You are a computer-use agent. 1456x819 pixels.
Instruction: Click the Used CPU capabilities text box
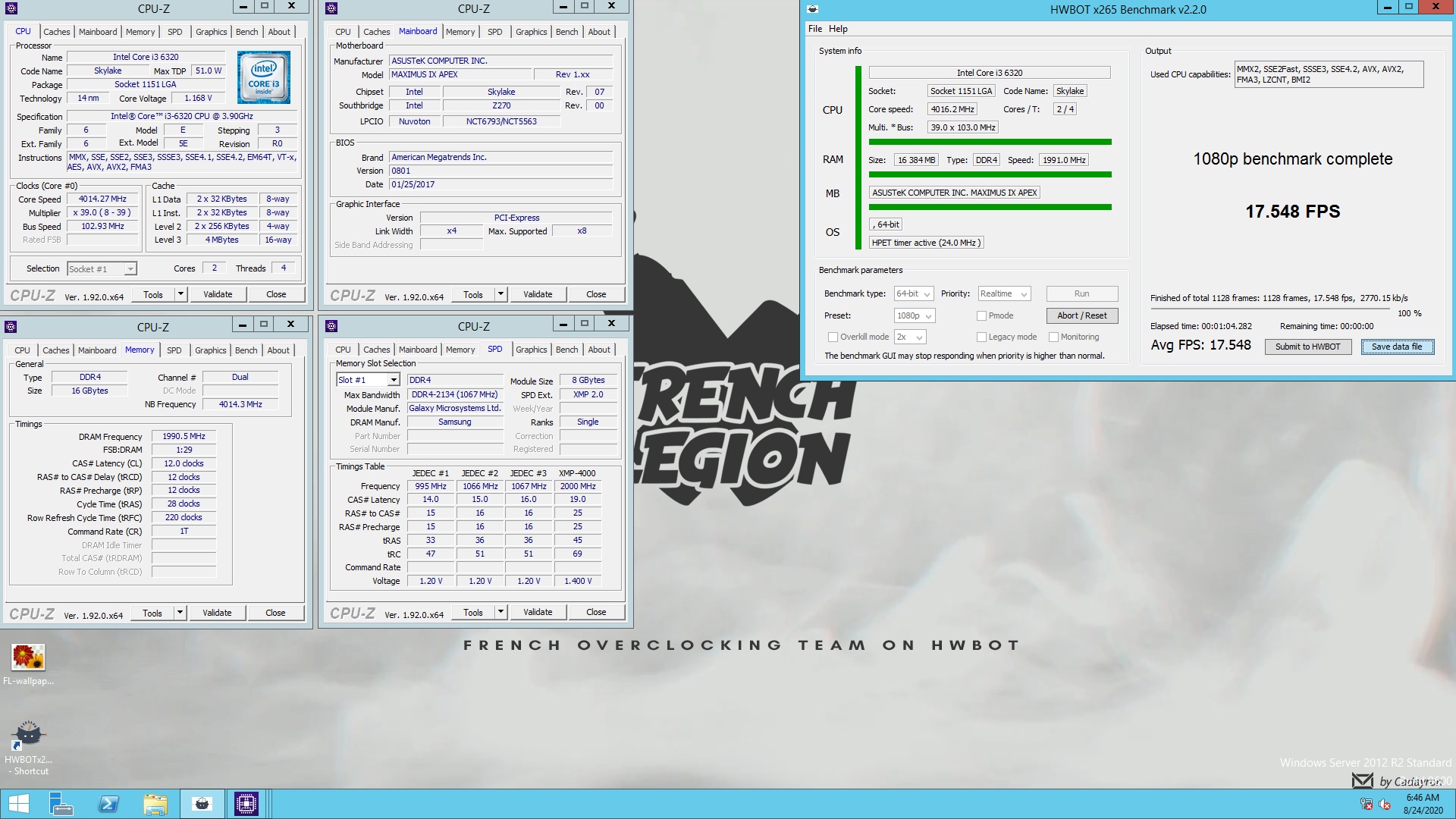(x=1329, y=74)
